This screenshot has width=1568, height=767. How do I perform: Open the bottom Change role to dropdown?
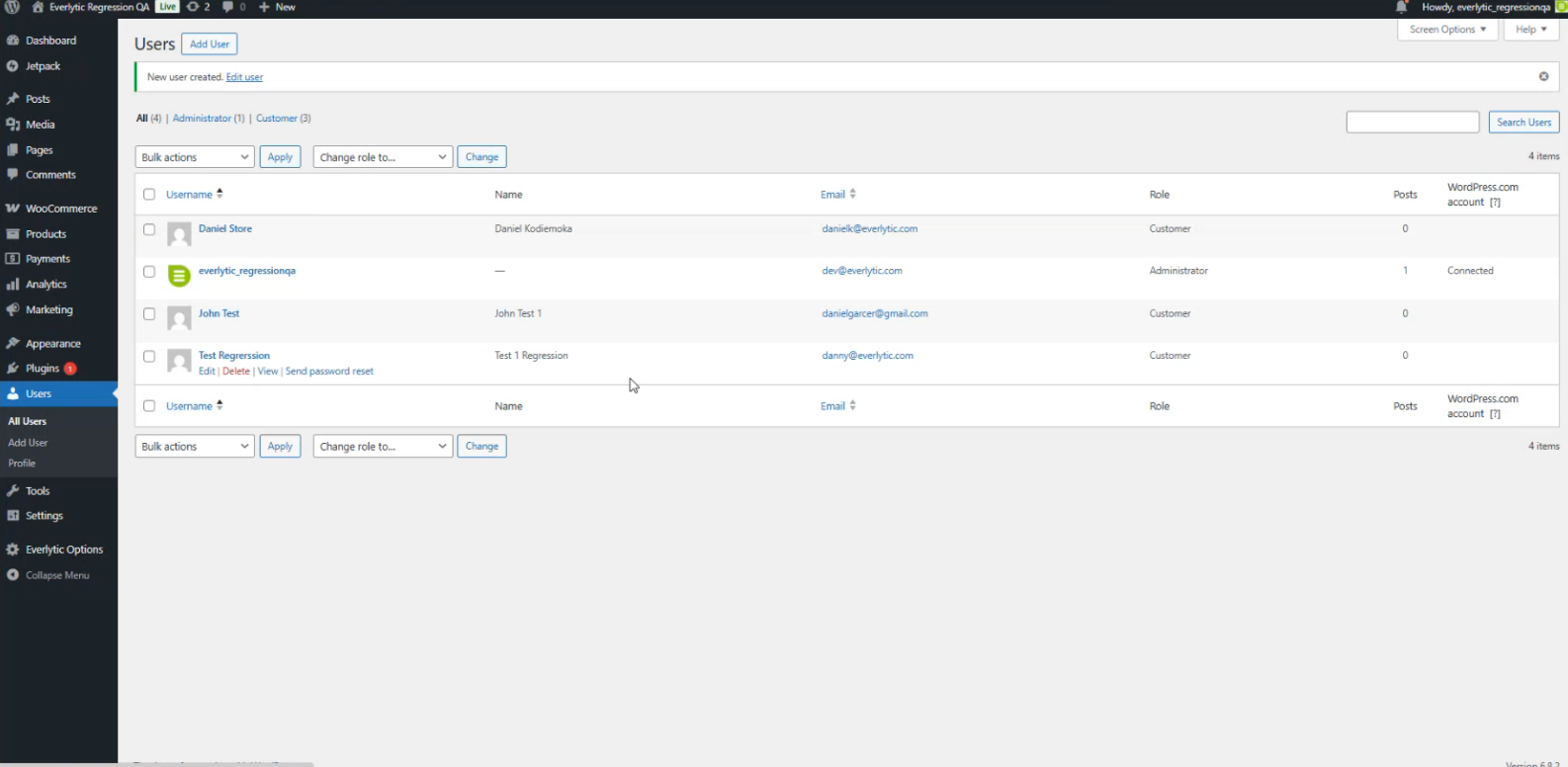pos(383,447)
